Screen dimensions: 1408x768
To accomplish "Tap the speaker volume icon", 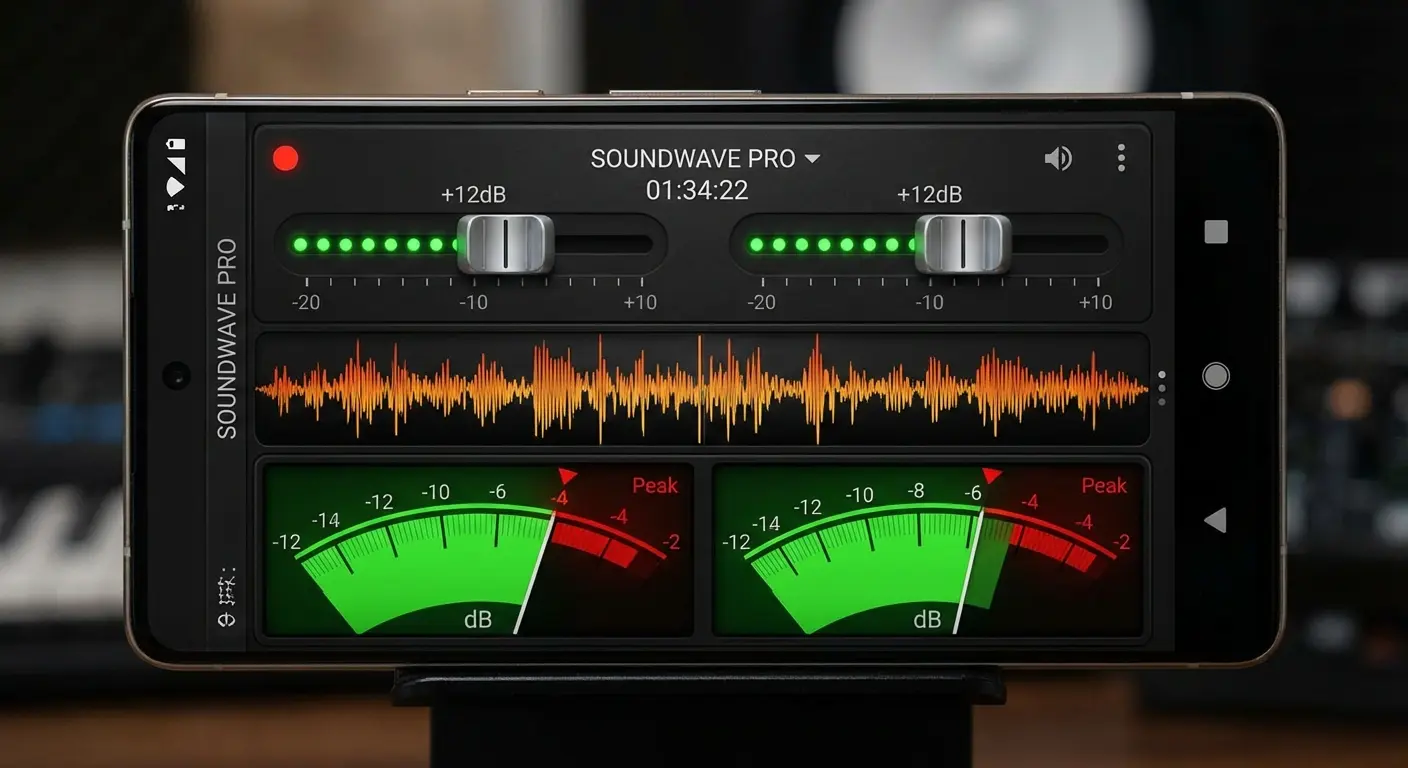I will [1059, 158].
